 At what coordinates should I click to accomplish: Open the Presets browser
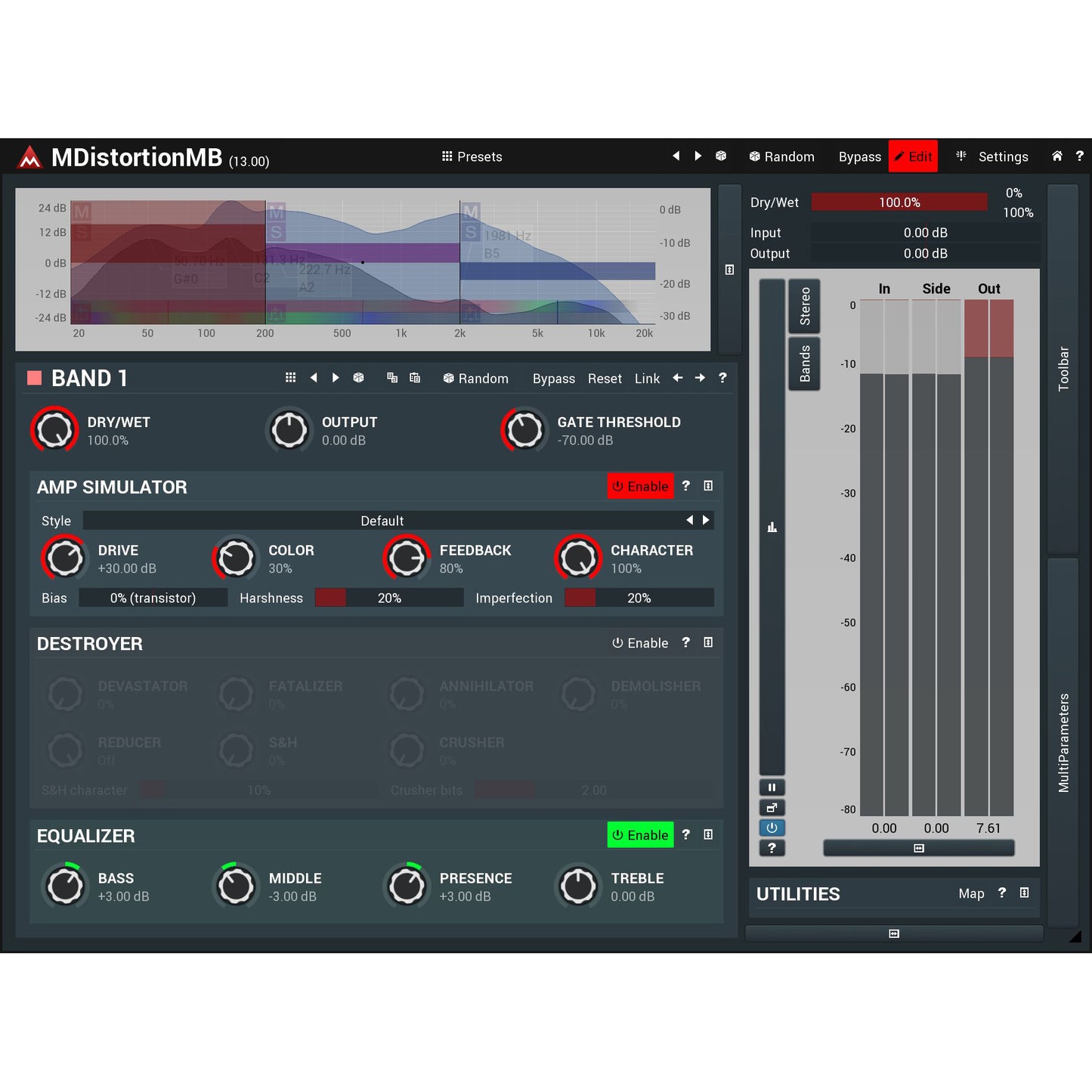(x=472, y=156)
